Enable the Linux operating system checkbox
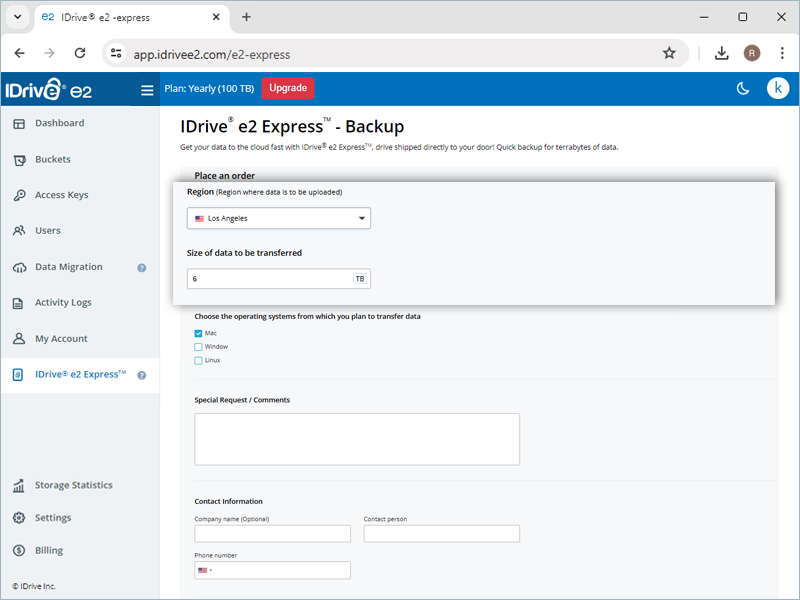 pyautogui.click(x=198, y=360)
